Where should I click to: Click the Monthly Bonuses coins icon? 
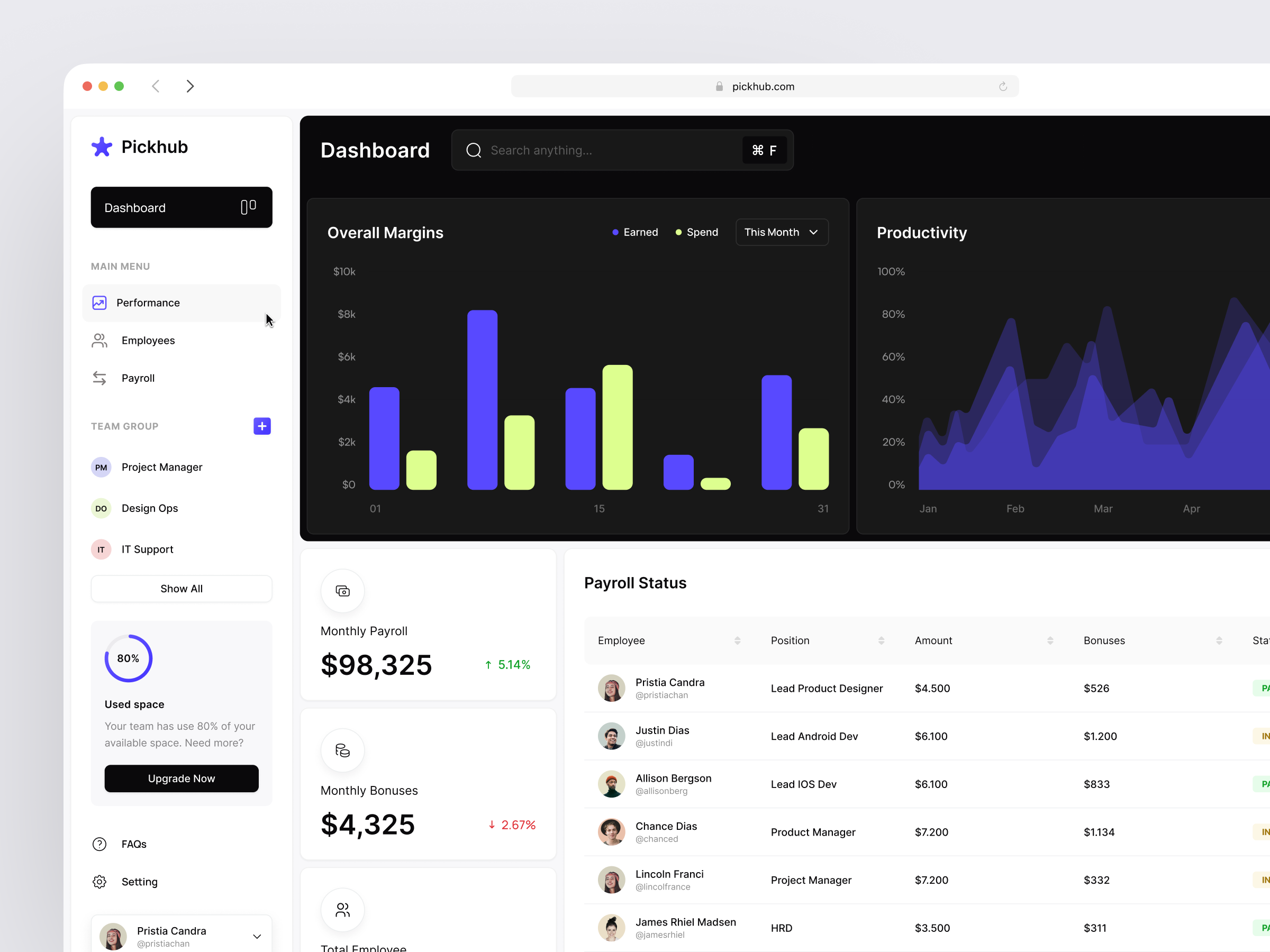click(x=343, y=749)
